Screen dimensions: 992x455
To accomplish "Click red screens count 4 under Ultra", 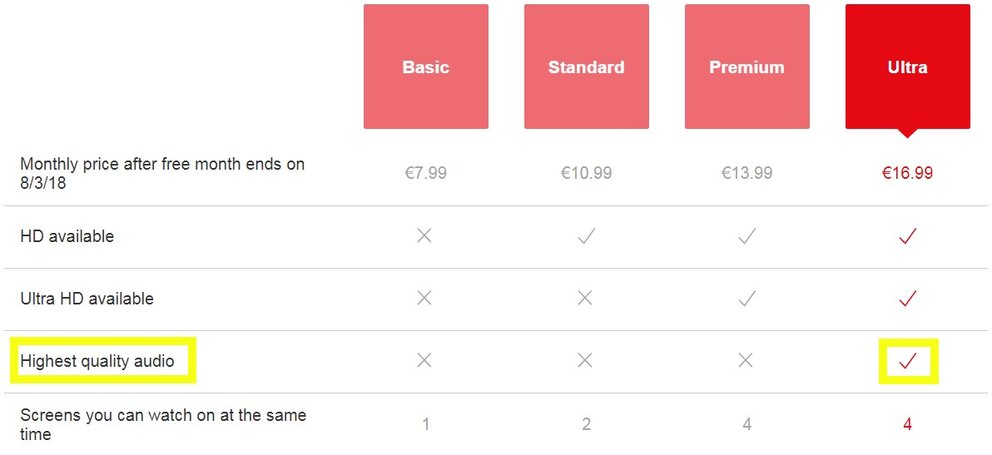I will click(907, 424).
